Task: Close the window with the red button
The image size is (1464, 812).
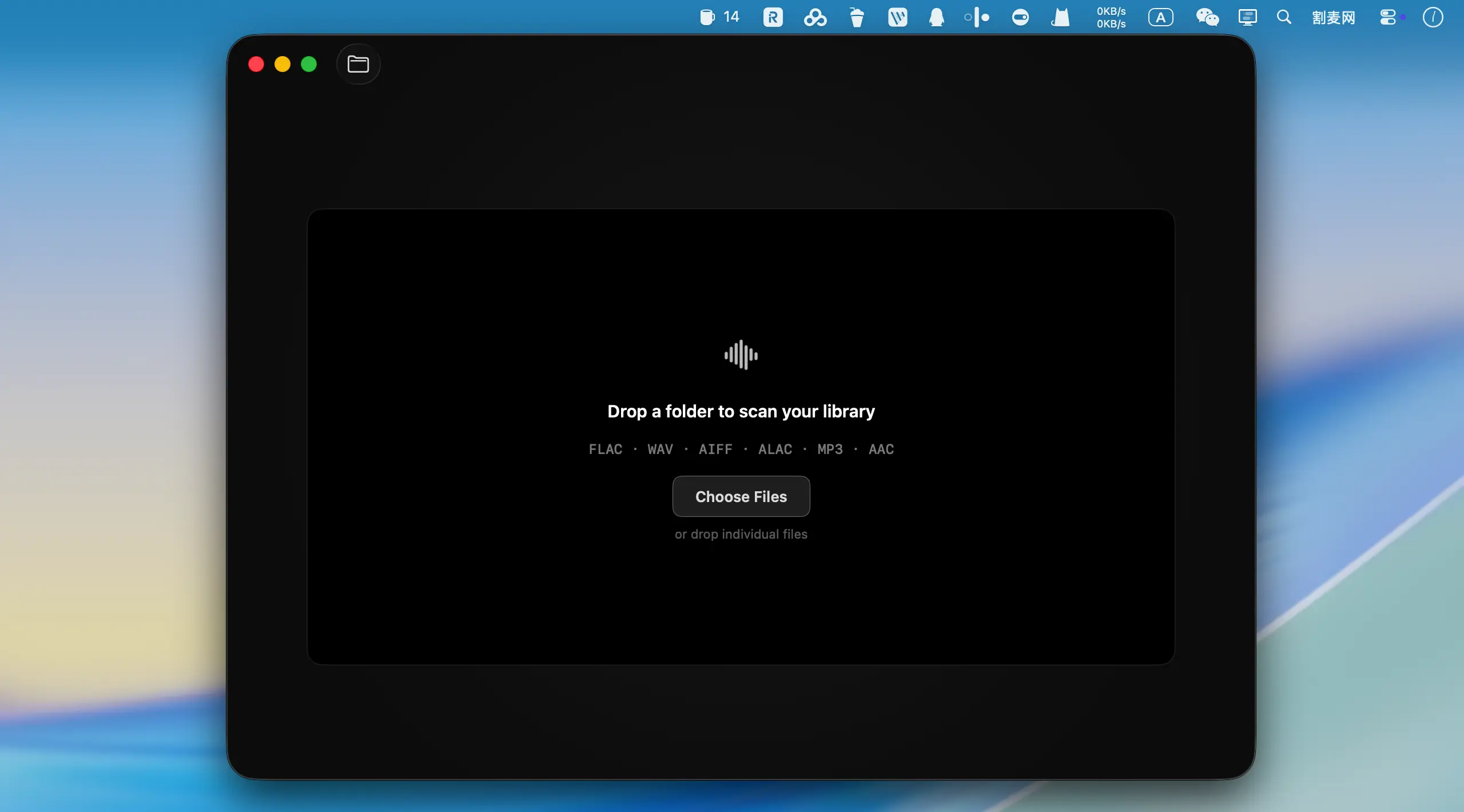Action: pyautogui.click(x=256, y=64)
